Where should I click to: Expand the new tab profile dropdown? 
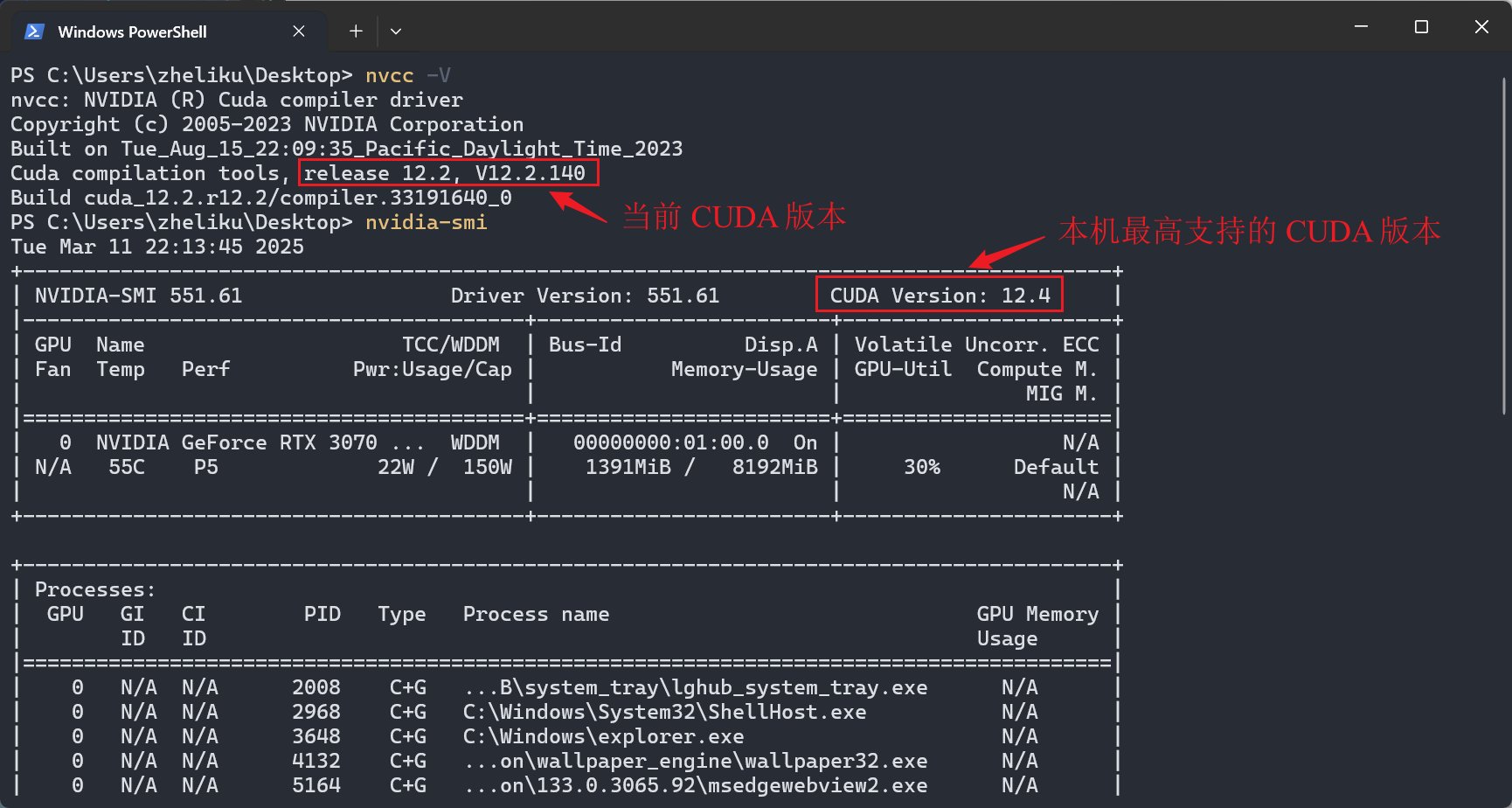pos(396,31)
